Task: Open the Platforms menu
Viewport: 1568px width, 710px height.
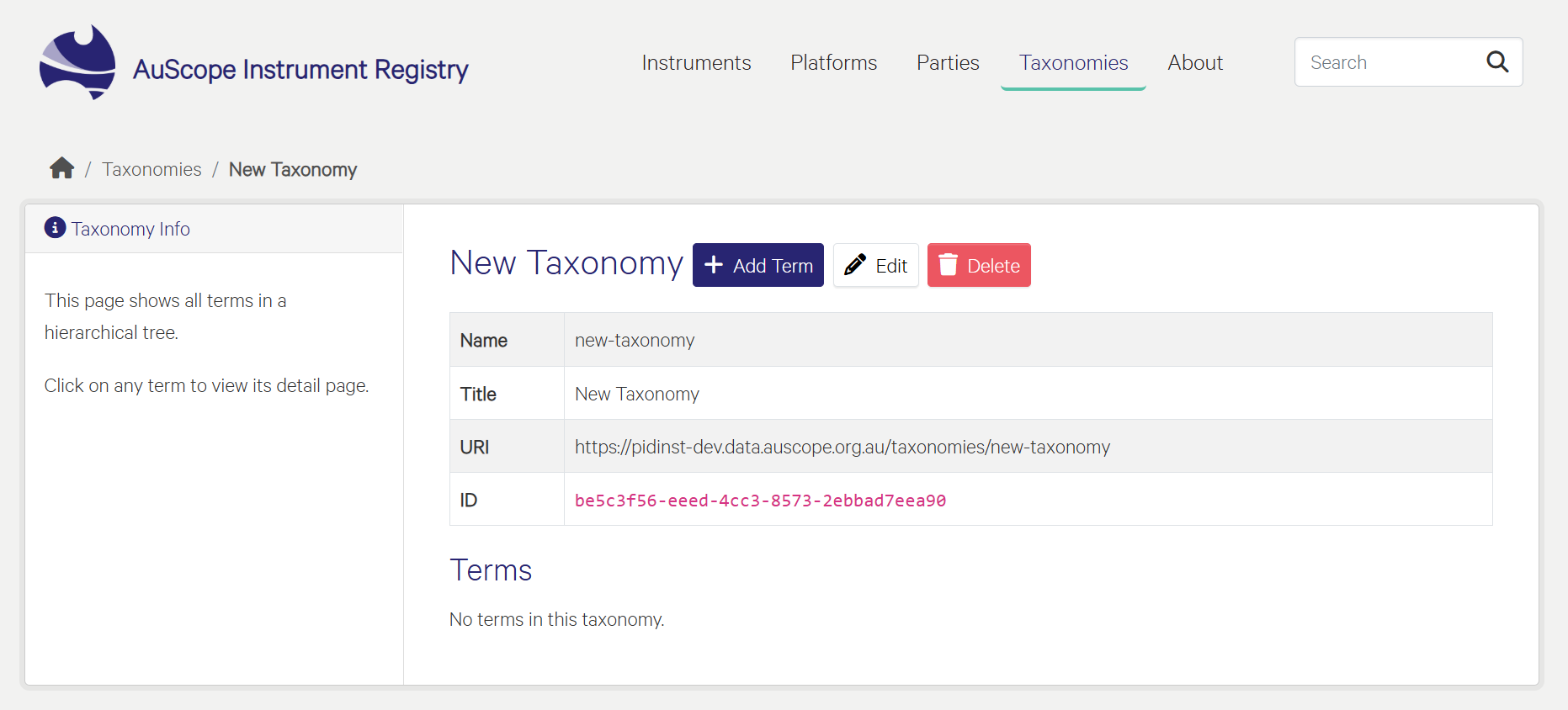Action: (833, 62)
